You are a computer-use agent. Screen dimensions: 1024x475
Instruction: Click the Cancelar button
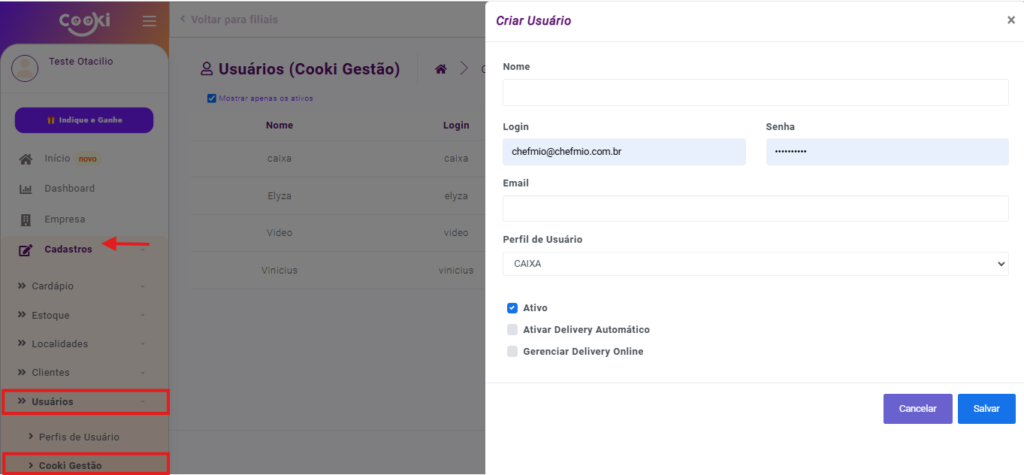tap(917, 409)
